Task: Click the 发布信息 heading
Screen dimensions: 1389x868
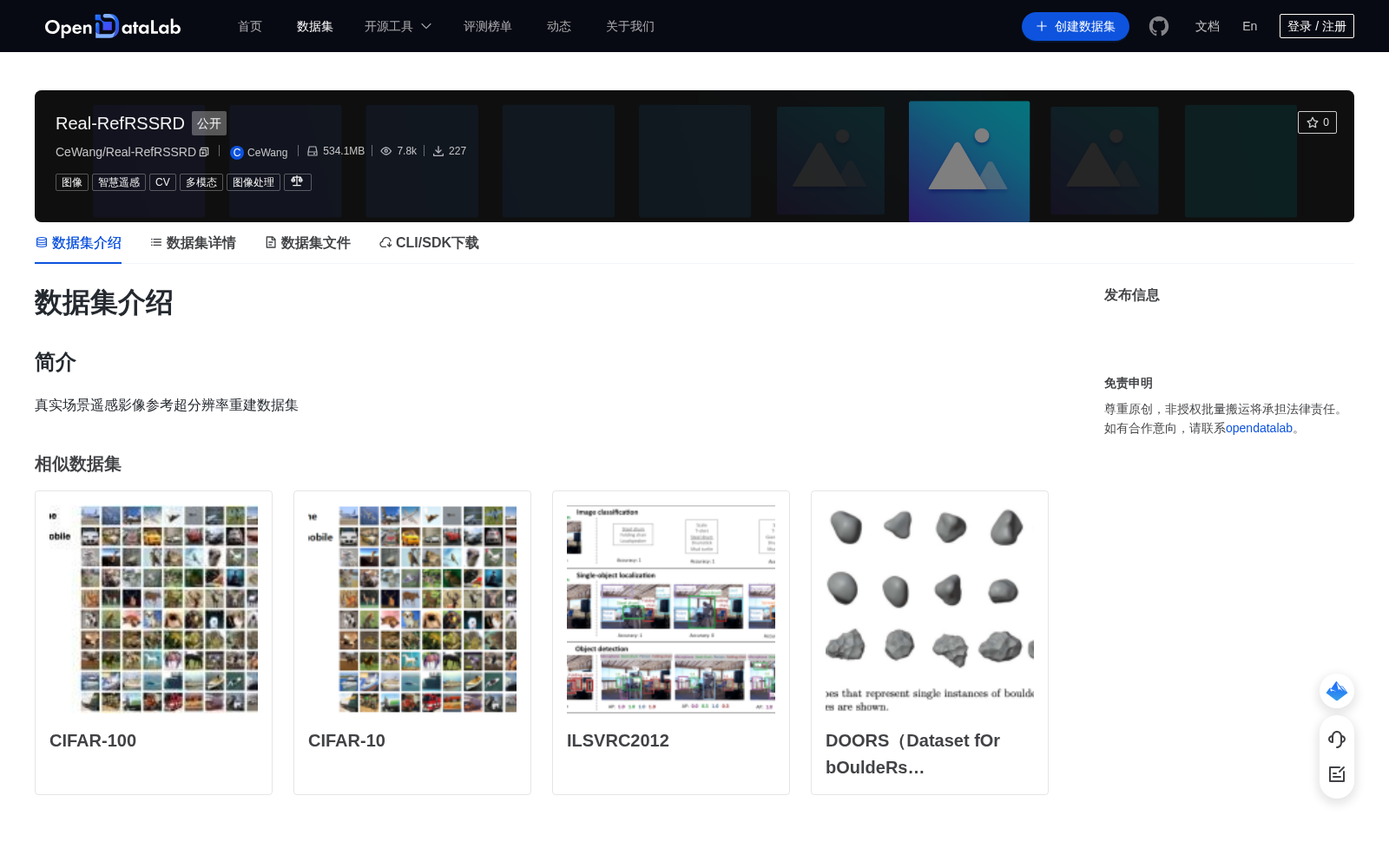Action: coord(1132,295)
